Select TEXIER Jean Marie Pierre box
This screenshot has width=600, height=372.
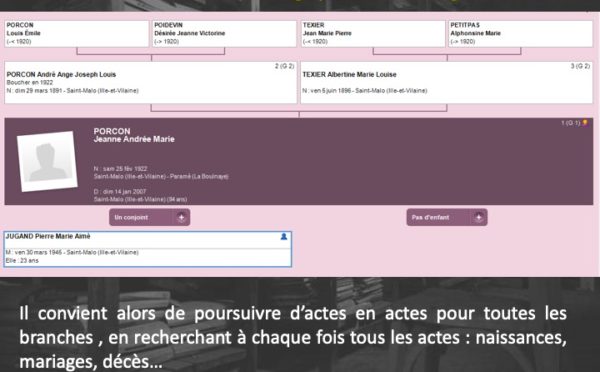[373, 34]
